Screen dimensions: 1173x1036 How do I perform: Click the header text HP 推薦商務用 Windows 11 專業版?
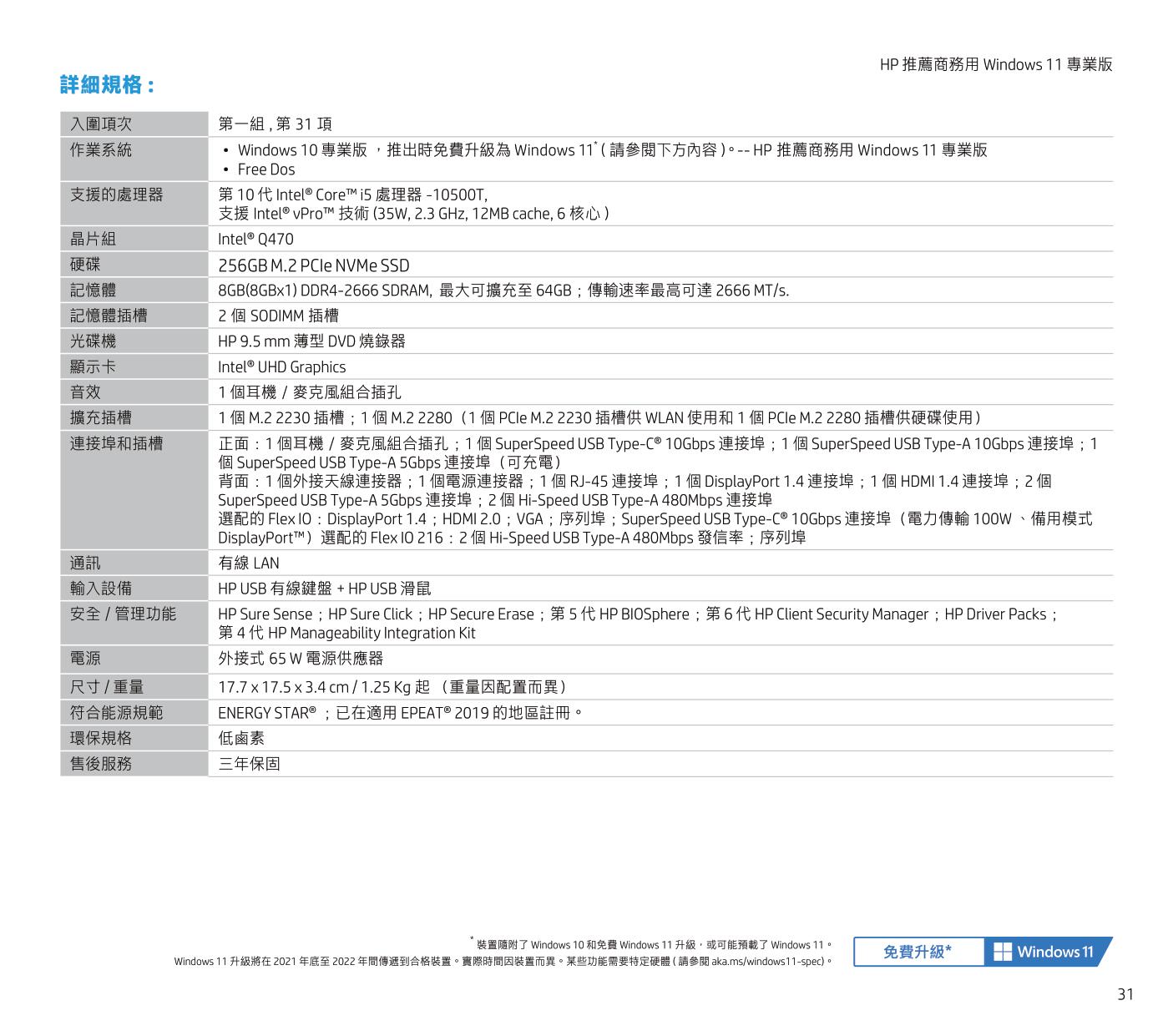(996, 65)
